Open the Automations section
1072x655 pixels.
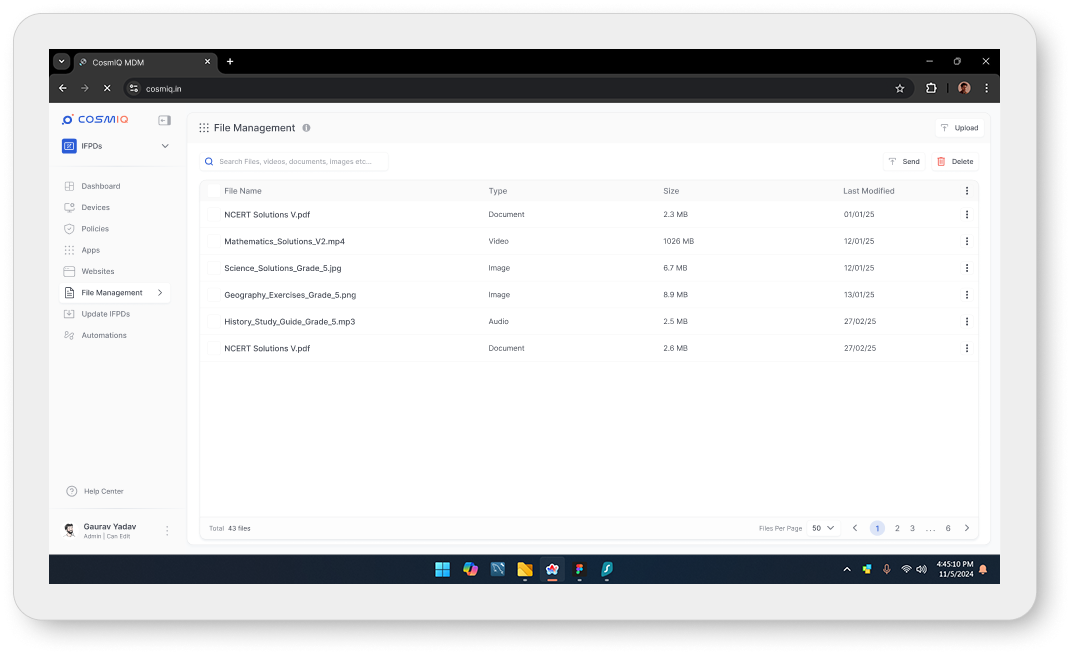click(104, 336)
